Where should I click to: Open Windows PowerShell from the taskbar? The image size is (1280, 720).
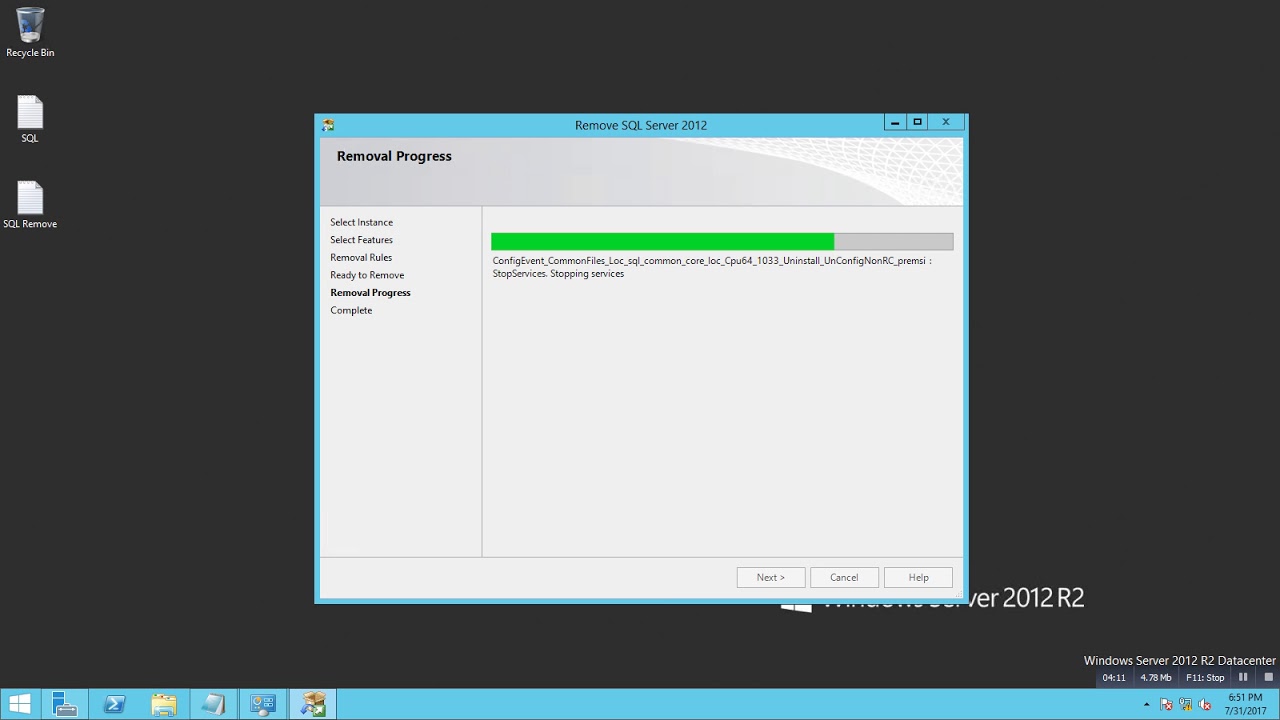[114, 704]
